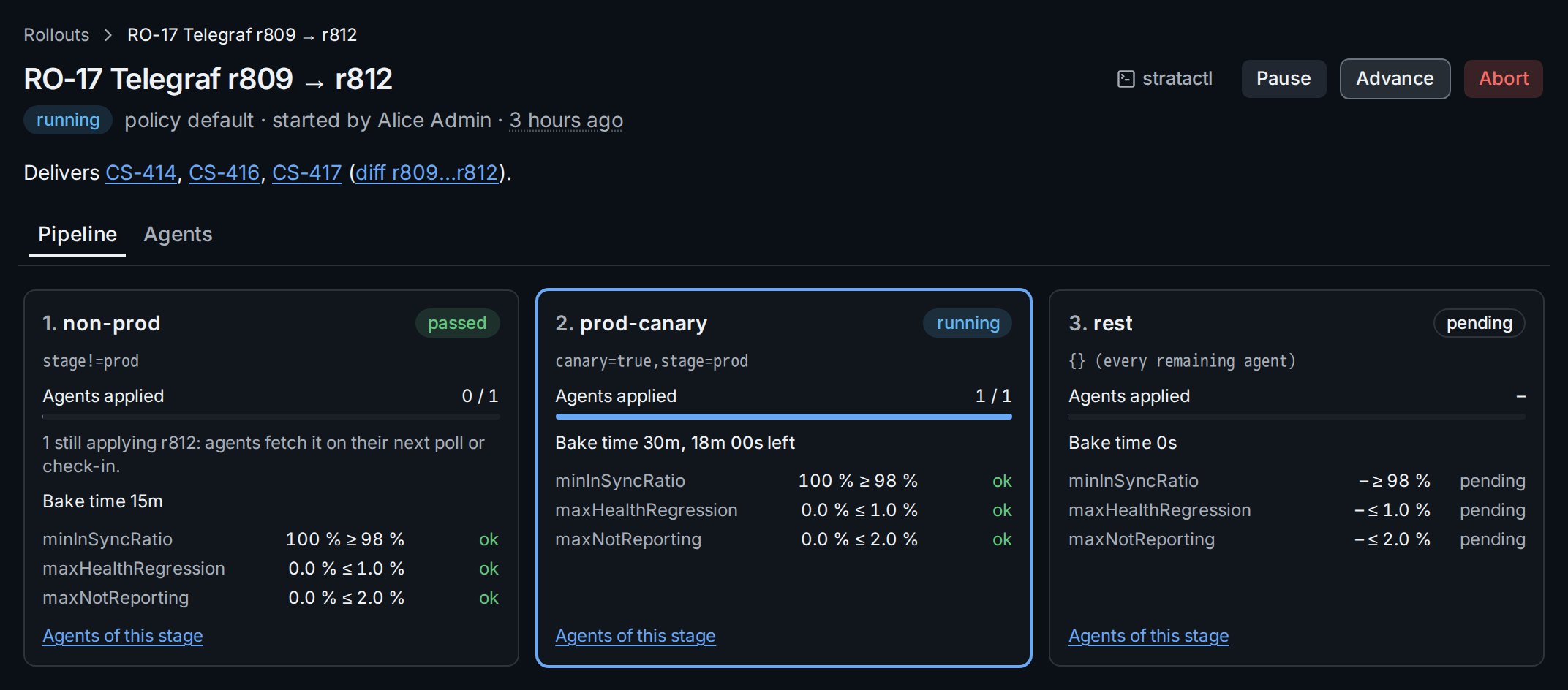View the diff r809…r812 link
Screen dimensions: 1568x690
point(427,173)
